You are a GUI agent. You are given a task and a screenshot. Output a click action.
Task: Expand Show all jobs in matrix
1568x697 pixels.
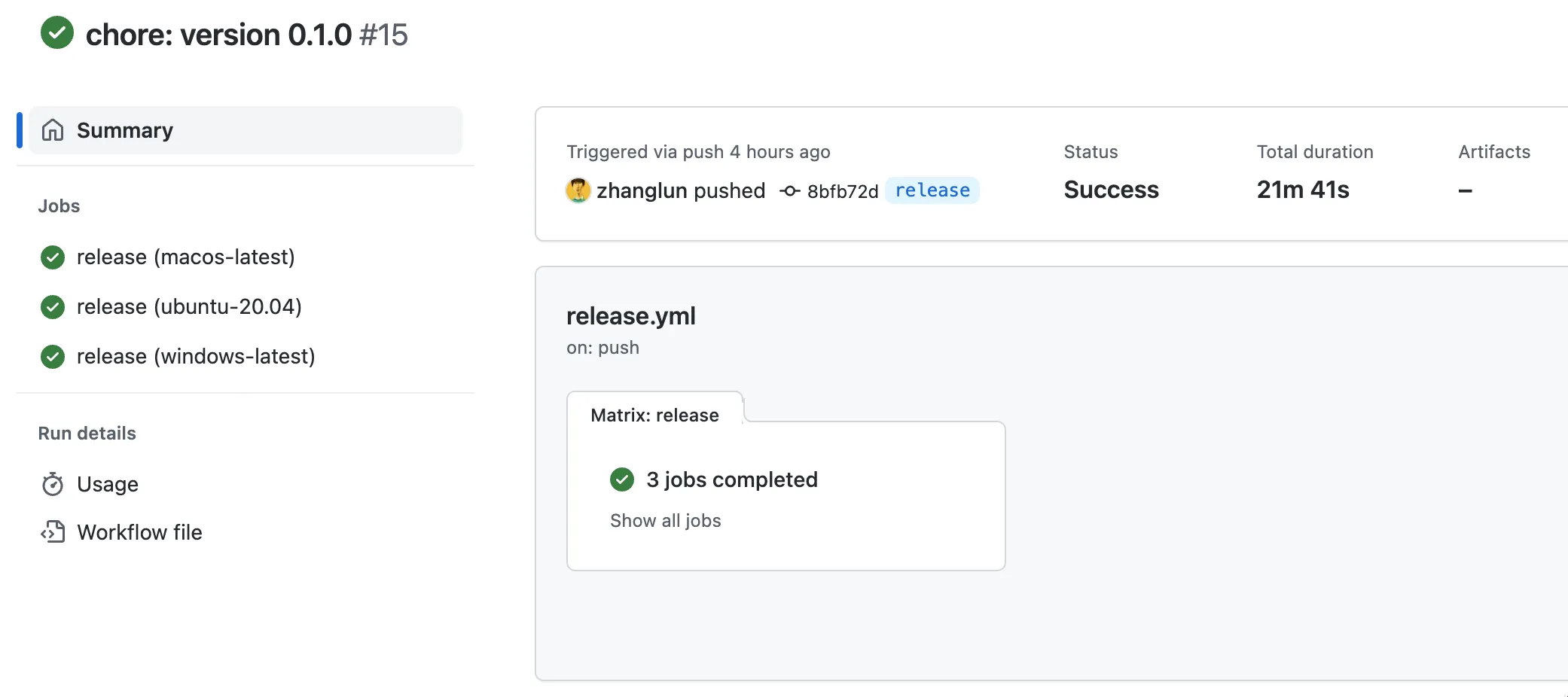pos(665,521)
